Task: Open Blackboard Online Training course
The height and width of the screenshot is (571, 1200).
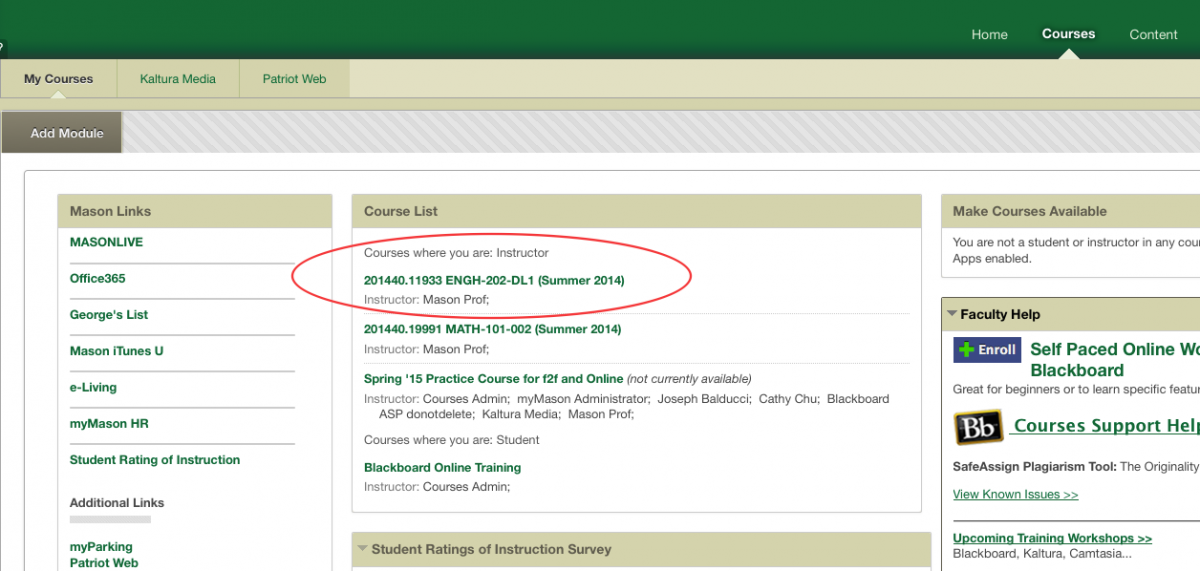Action: (x=442, y=467)
